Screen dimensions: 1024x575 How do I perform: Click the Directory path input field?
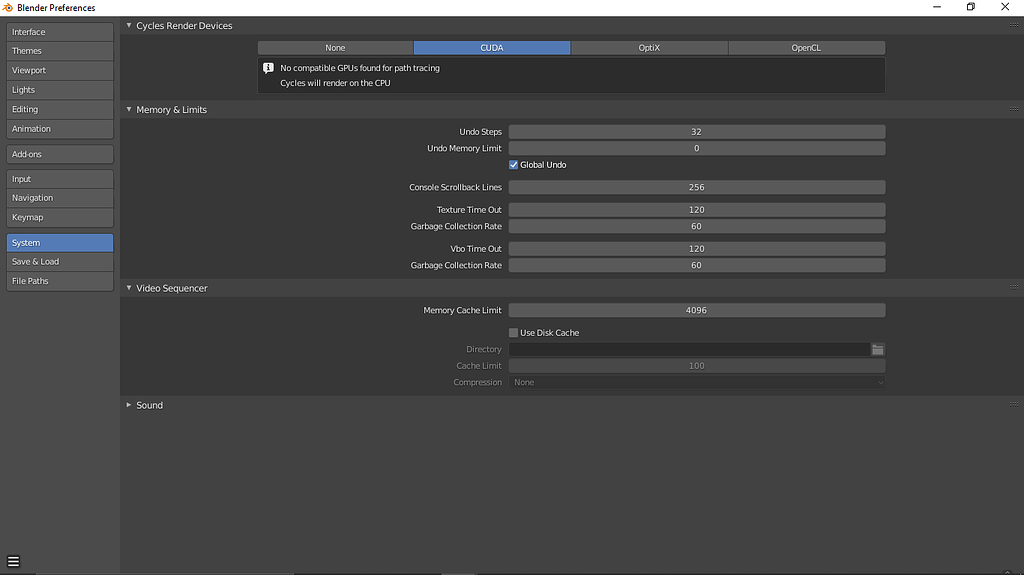click(x=689, y=350)
